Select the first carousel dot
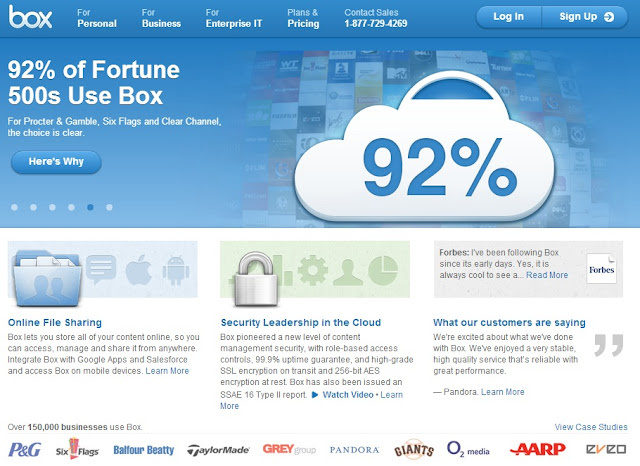This screenshot has height=466, width=640. (14, 207)
